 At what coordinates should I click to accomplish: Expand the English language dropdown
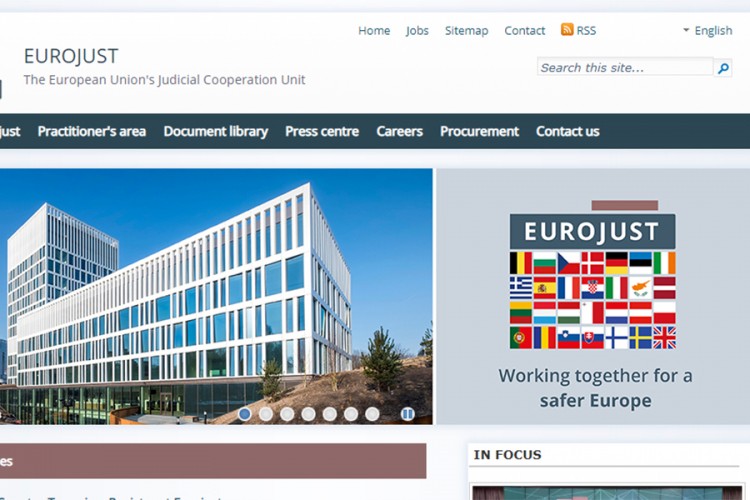click(x=707, y=31)
